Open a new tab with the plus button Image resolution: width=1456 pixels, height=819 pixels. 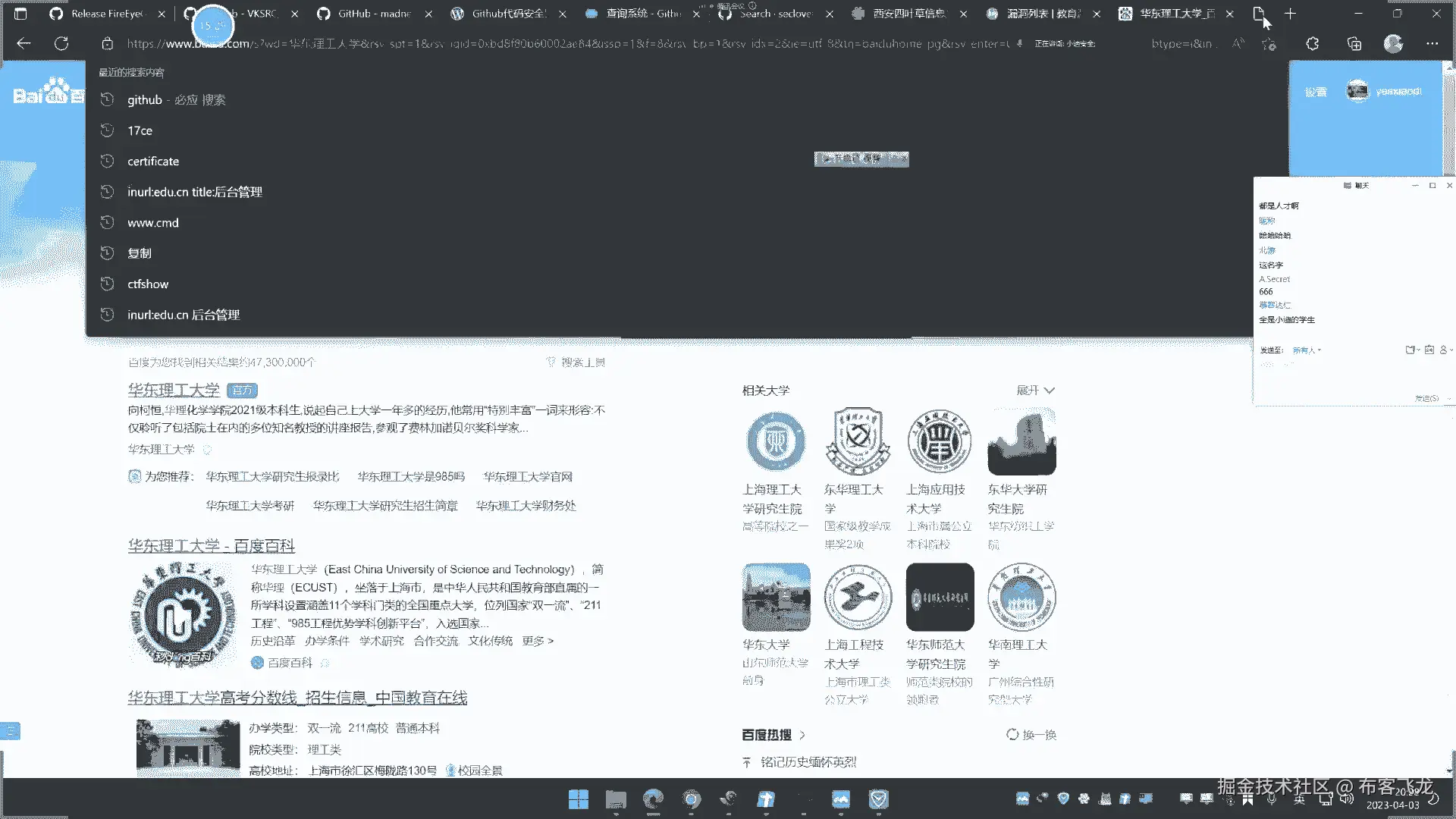(1290, 14)
